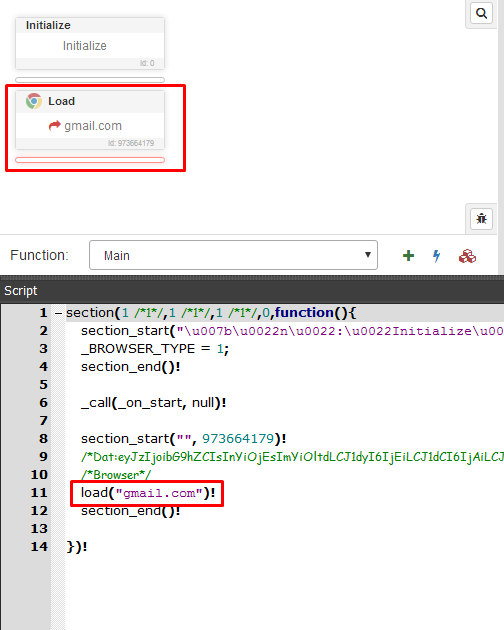
Task: Select the Initialize action block
Action: pyautogui.click(x=90, y=43)
